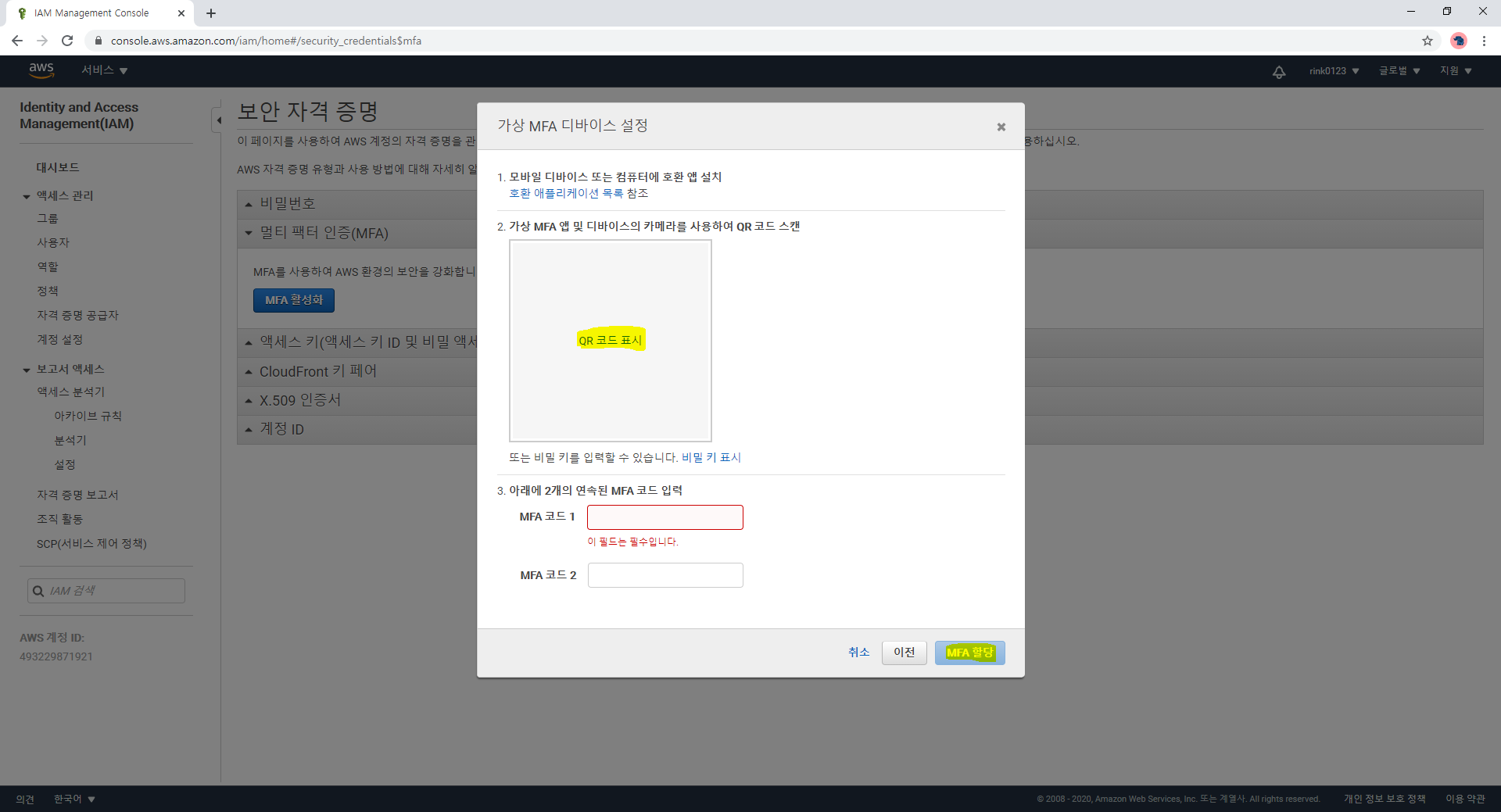Open the notifications bell icon
The height and width of the screenshot is (812, 1501).
(1279, 72)
